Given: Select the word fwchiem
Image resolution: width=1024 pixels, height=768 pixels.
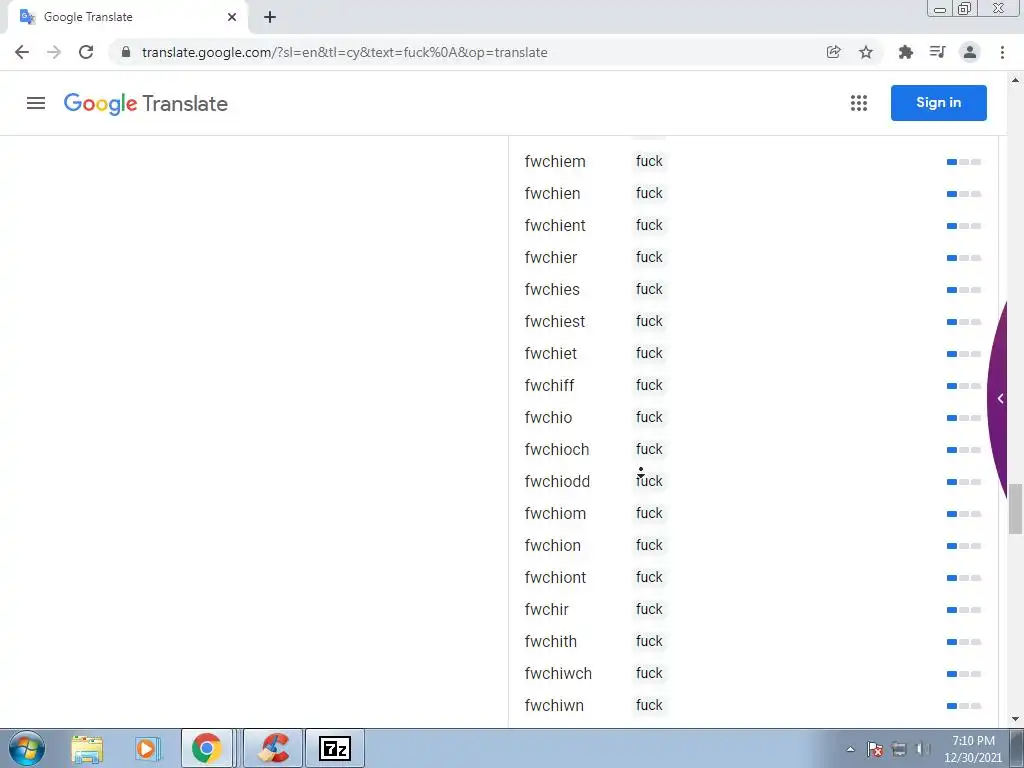Looking at the screenshot, I should pyautogui.click(x=555, y=161).
